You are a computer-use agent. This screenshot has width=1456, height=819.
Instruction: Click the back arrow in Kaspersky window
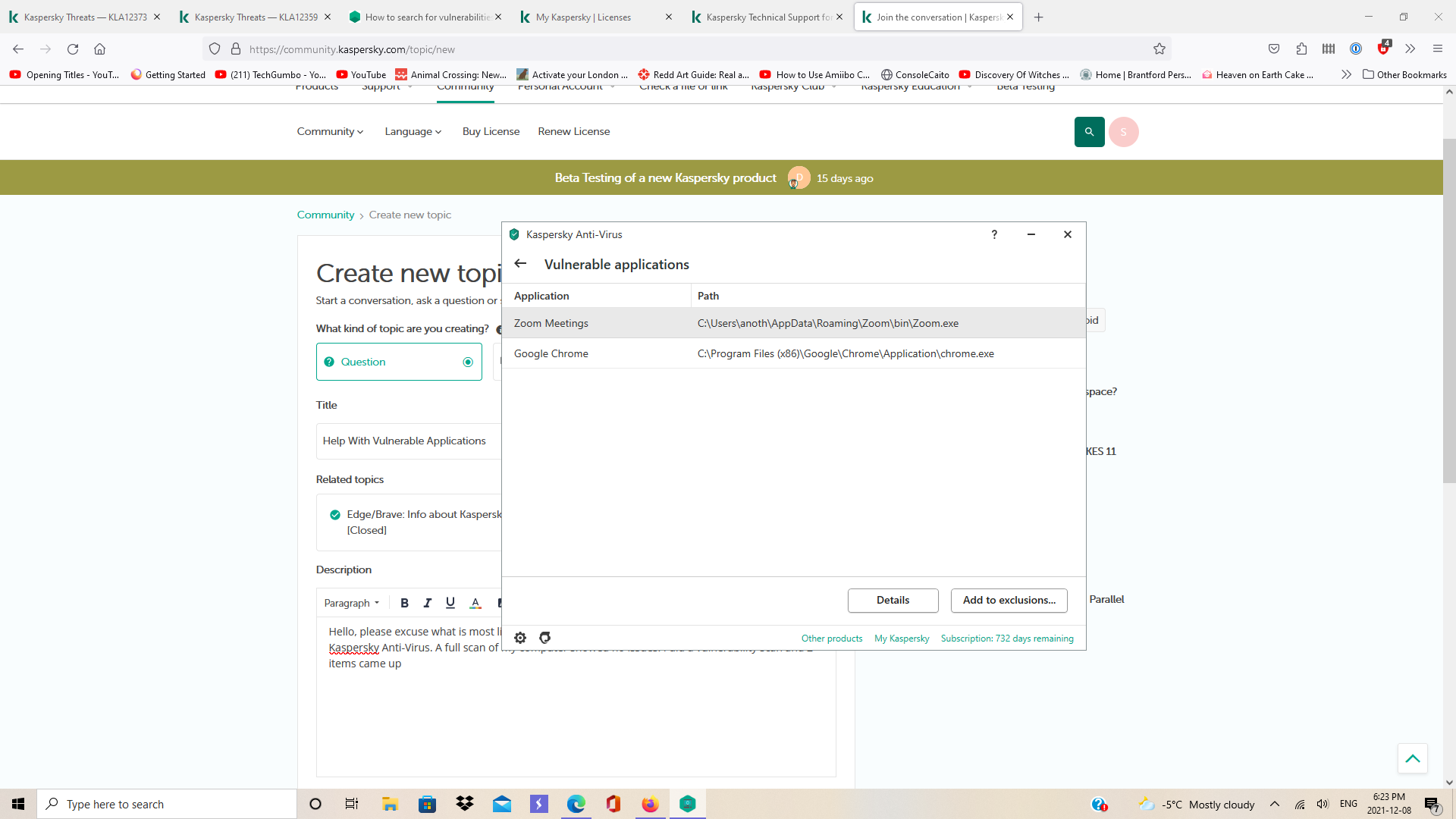point(520,264)
